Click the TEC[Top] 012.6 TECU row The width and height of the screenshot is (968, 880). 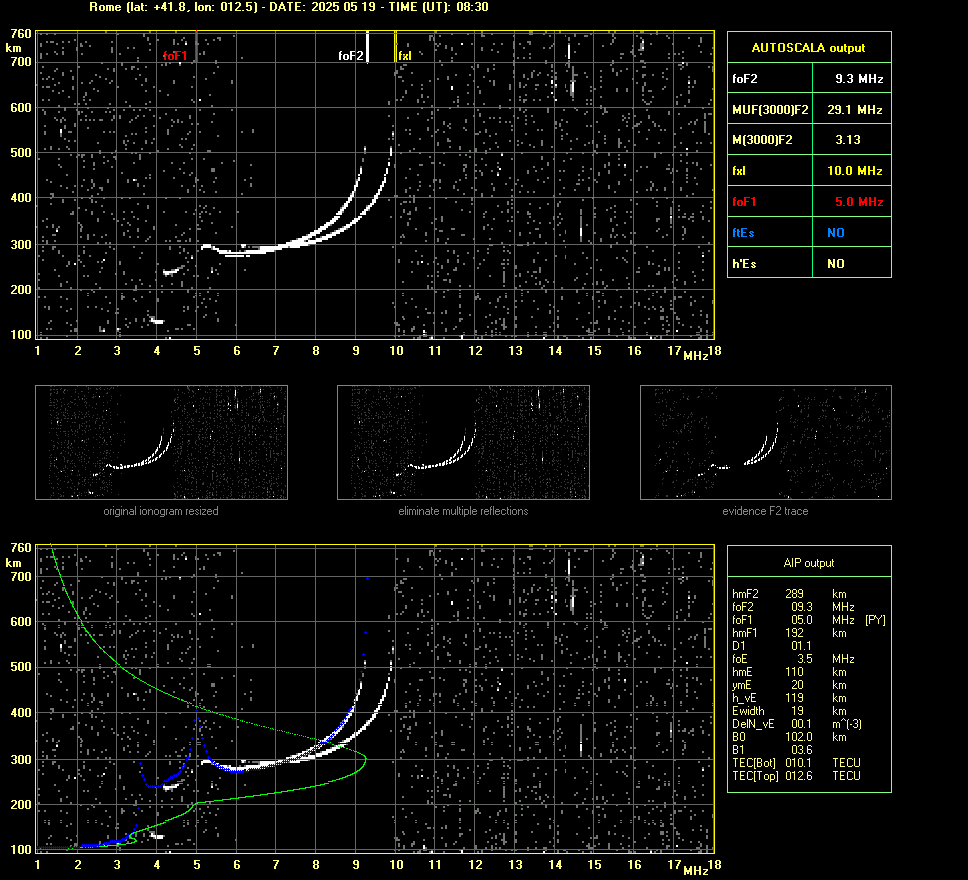coord(796,776)
